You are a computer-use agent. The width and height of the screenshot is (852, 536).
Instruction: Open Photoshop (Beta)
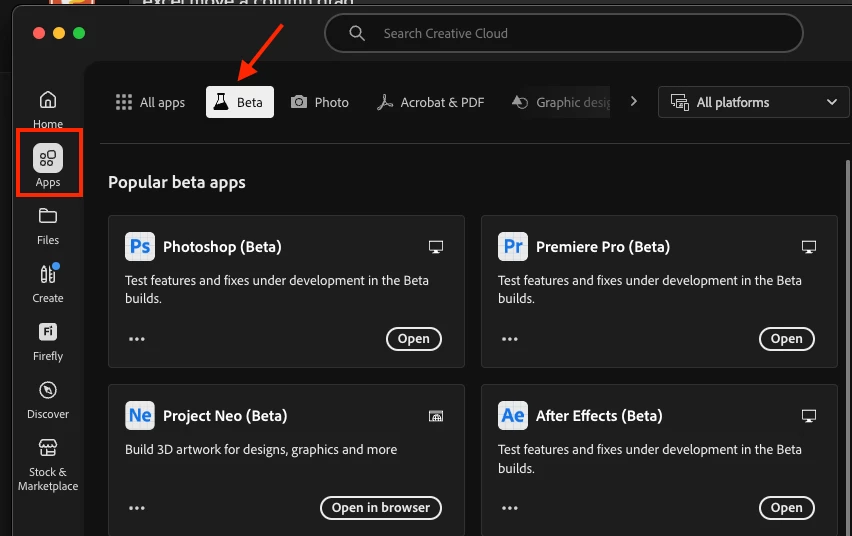tap(414, 339)
